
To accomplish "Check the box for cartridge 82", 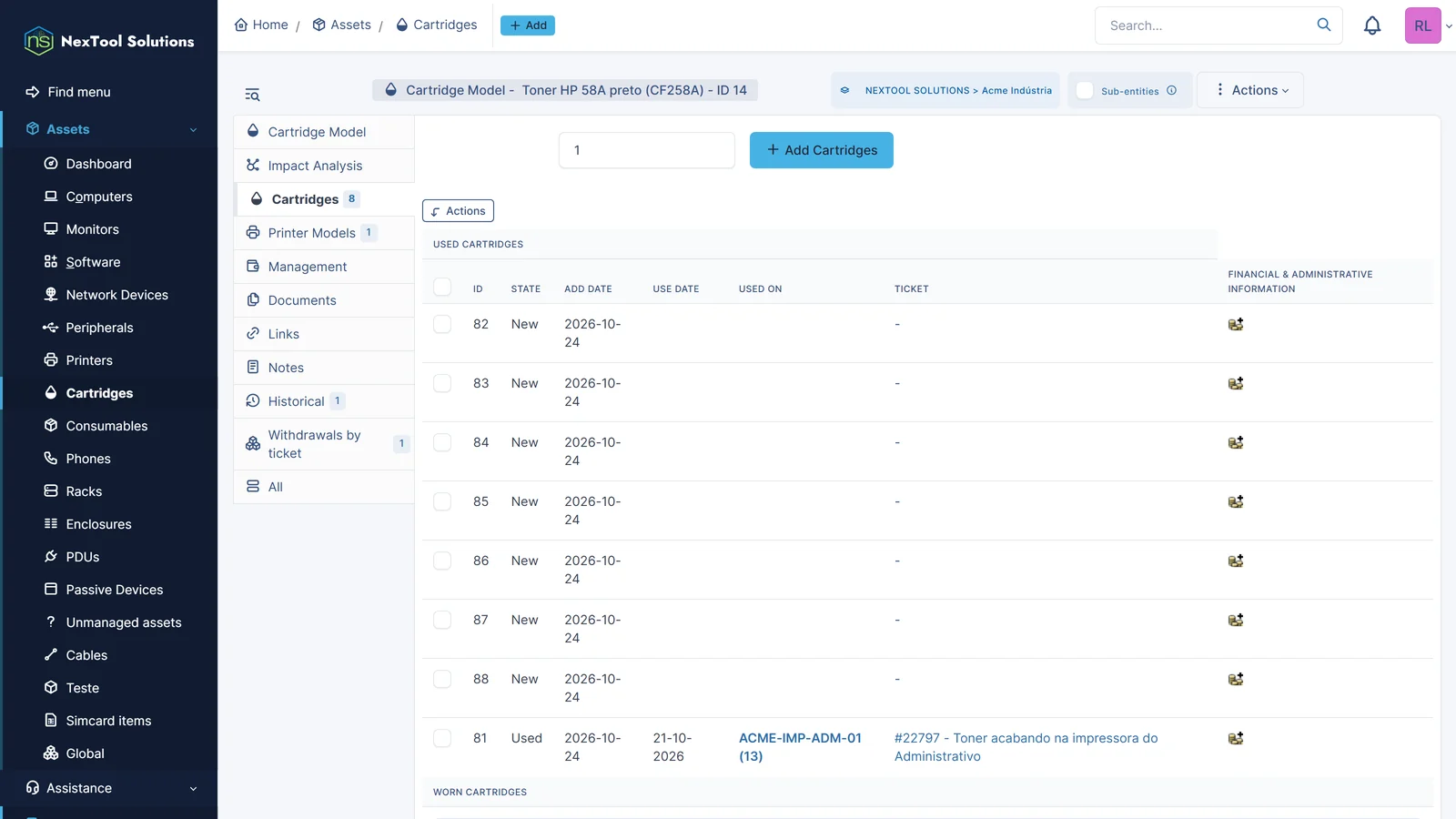I will click(442, 324).
